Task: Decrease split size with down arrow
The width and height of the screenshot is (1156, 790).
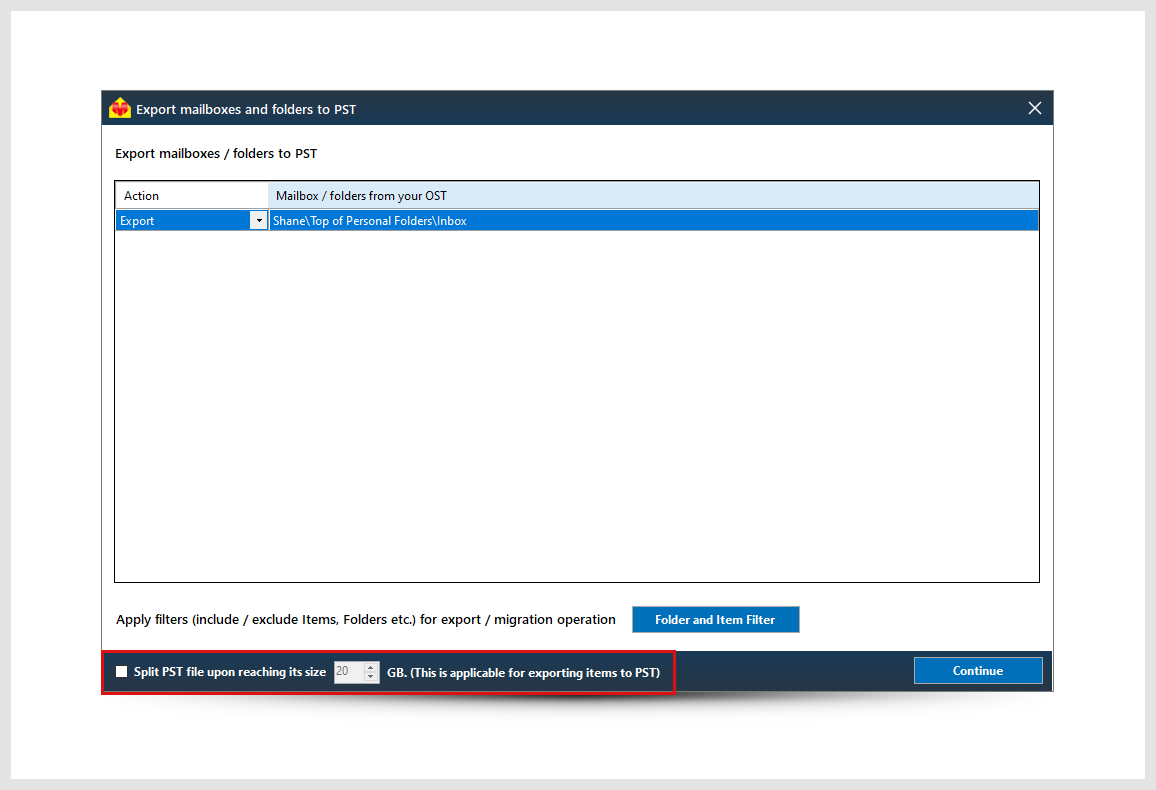Action: (372, 677)
